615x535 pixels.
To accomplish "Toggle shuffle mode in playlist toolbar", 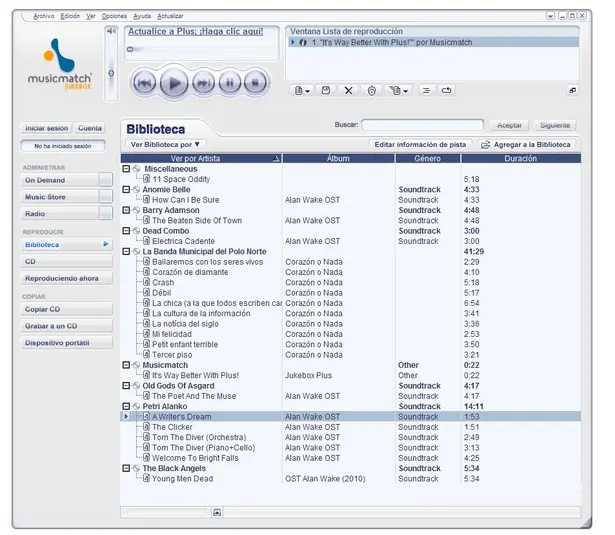I will tap(426, 91).
